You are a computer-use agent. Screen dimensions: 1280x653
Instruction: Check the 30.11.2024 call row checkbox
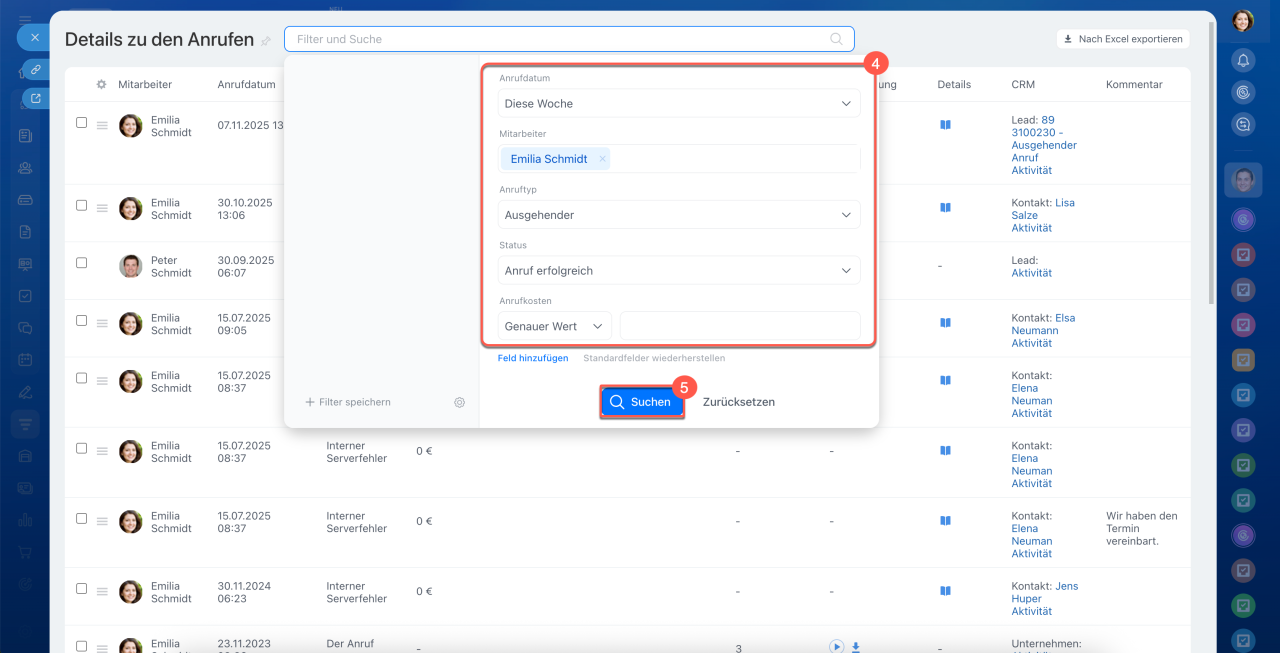[x=82, y=589]
